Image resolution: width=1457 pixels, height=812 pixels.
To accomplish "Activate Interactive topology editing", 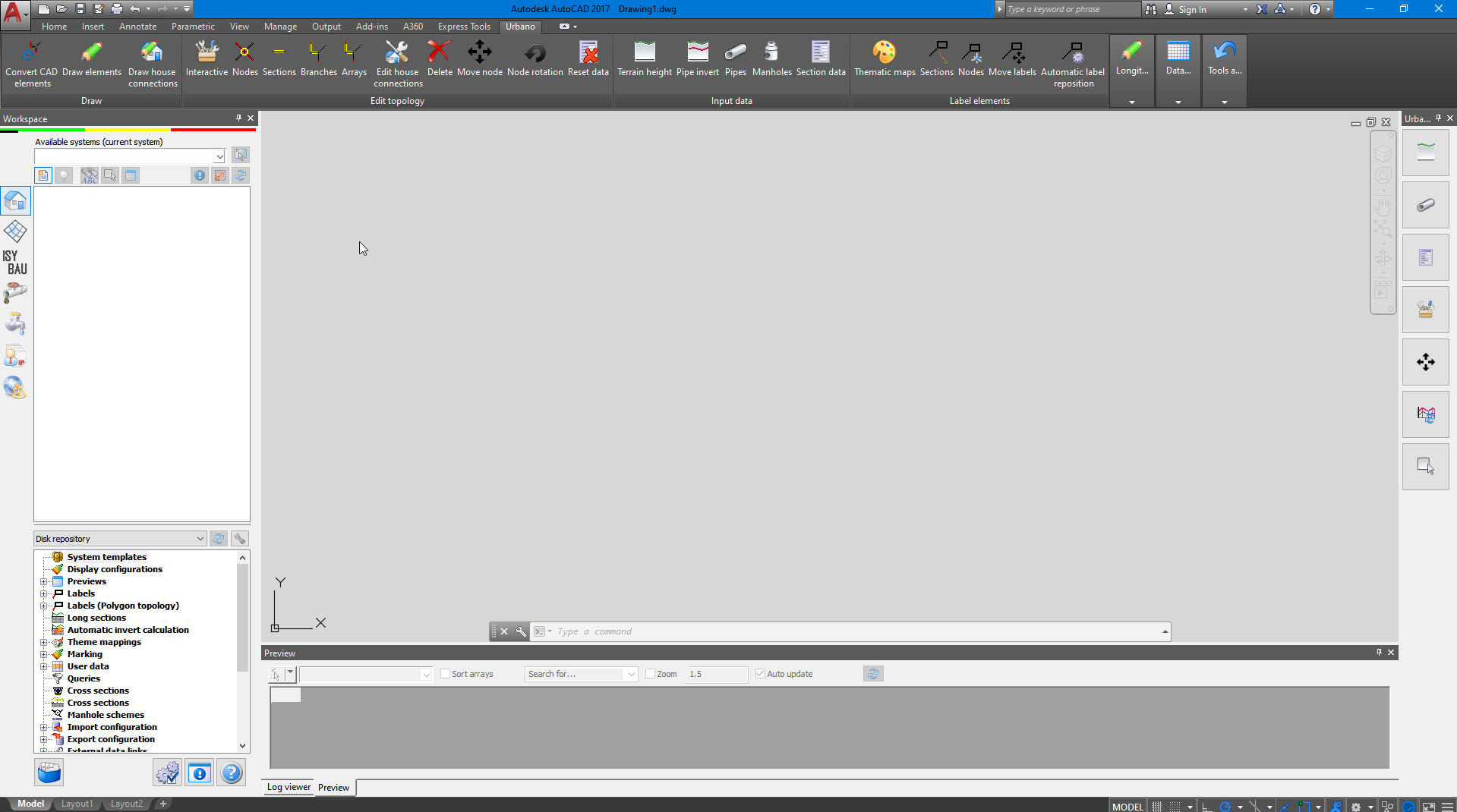I will 207,58.
